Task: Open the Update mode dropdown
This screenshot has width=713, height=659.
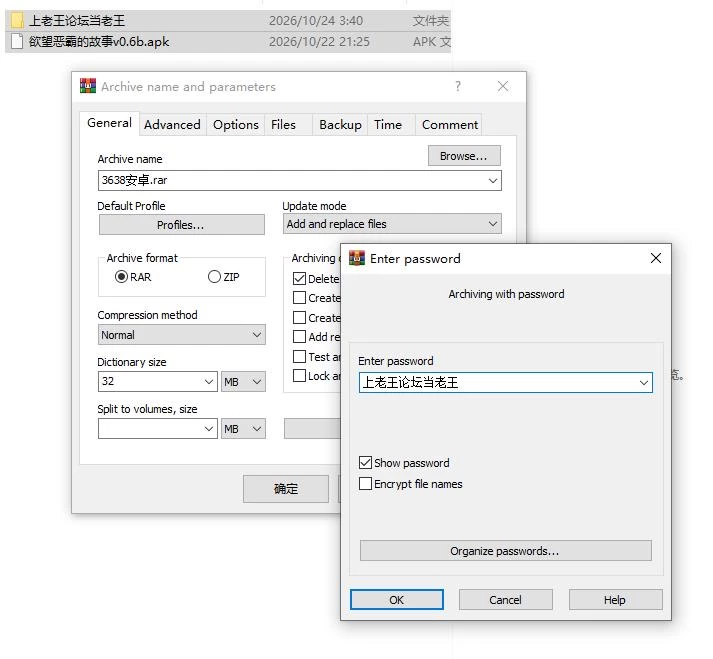Action: point(392,224)
